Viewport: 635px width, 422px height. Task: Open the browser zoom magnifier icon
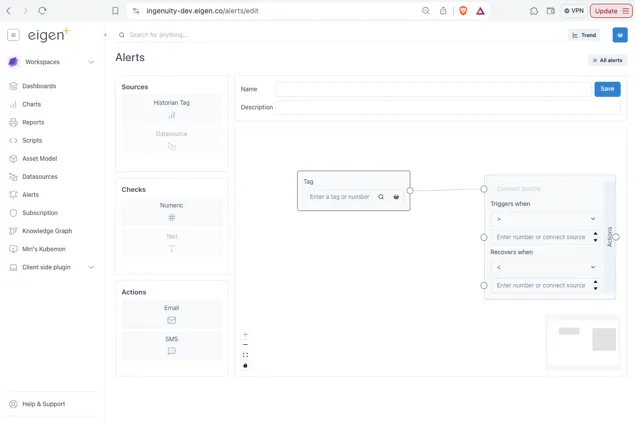[x=426, y=11]
